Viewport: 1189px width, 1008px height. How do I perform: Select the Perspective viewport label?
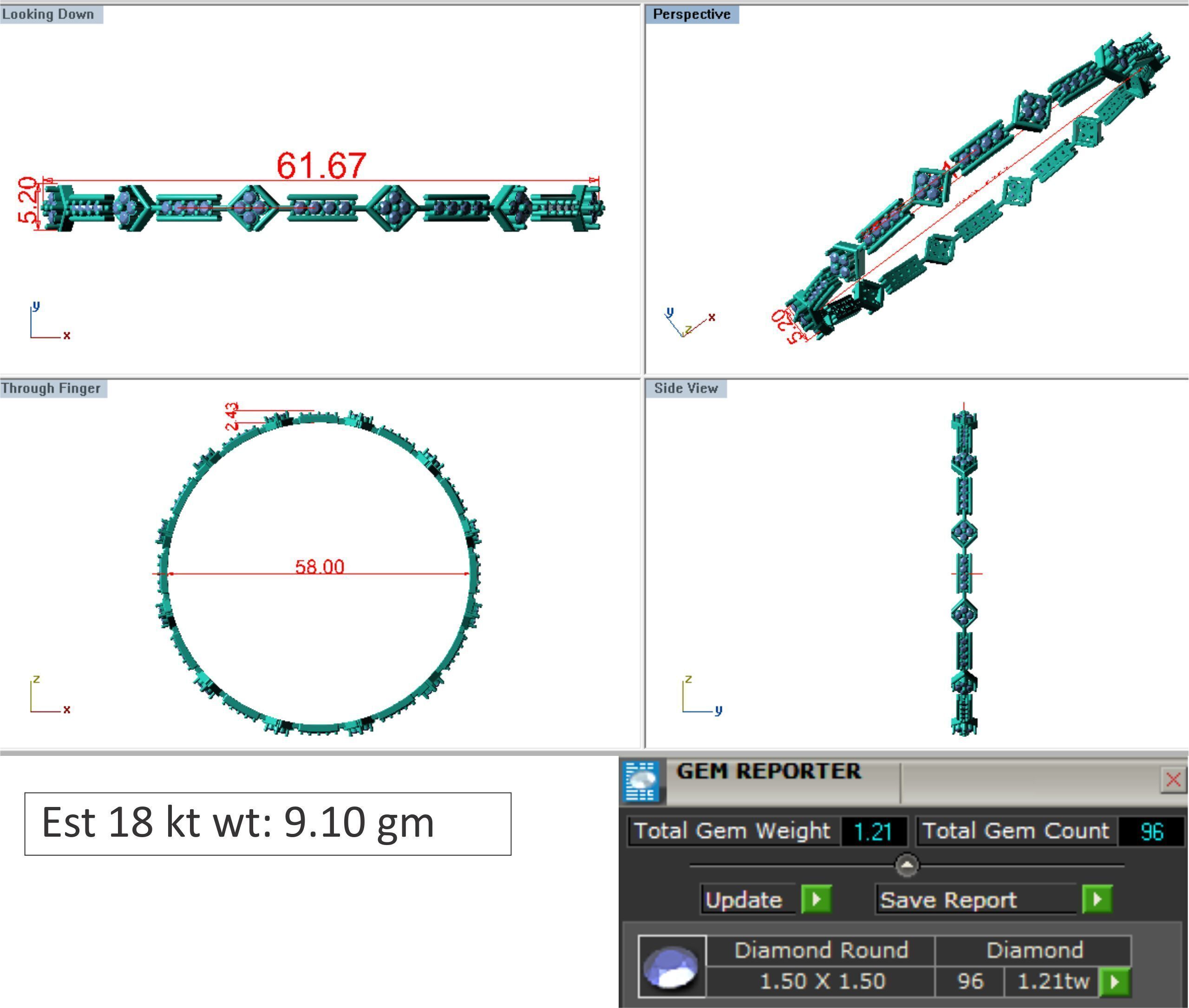click(692, 14)
